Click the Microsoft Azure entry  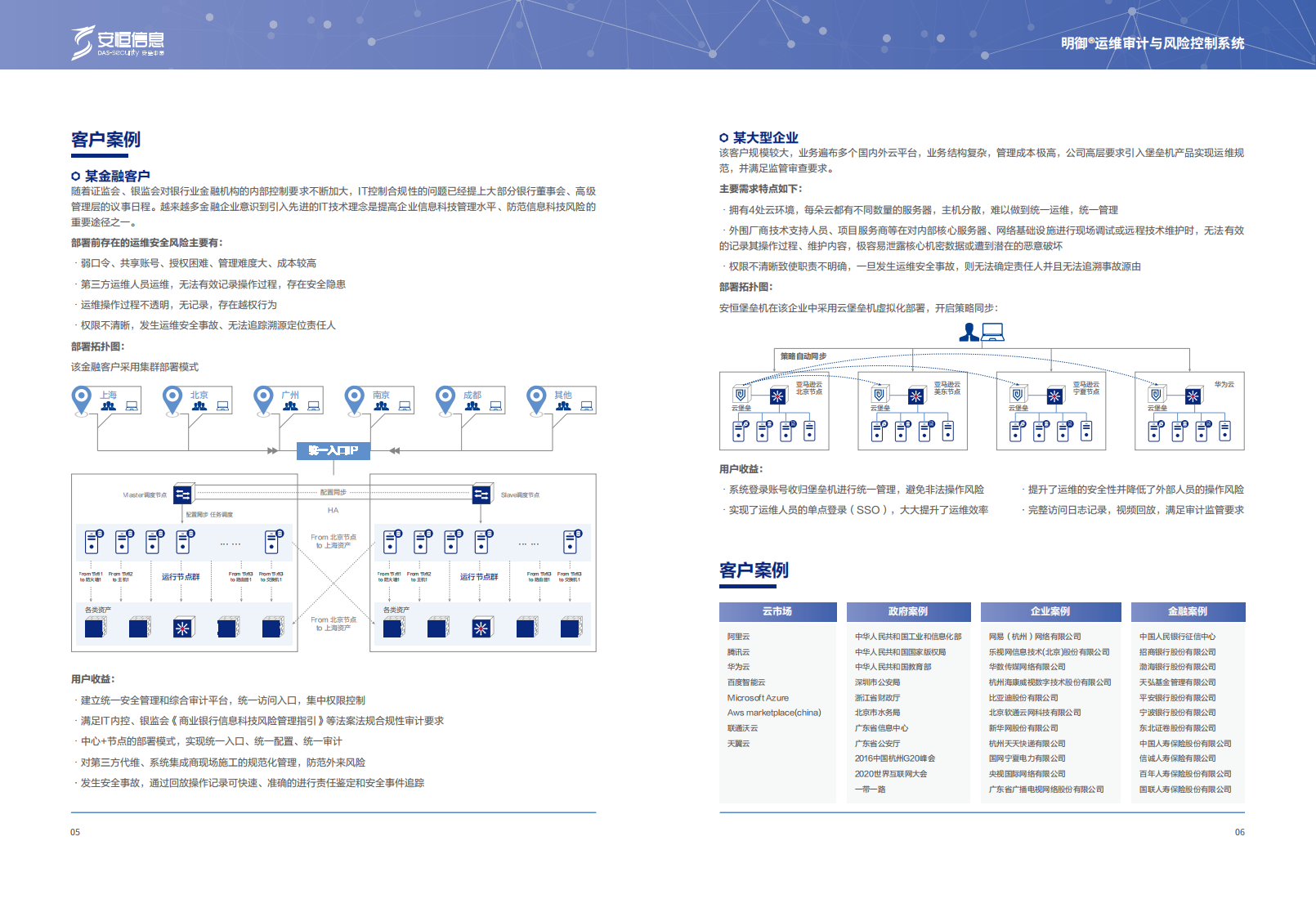pos(758,698)
